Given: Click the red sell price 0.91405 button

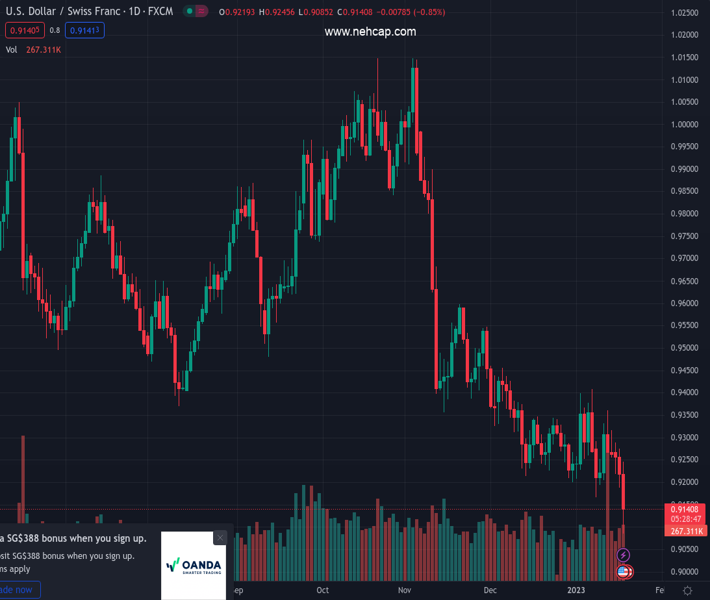Looking at the screenshot, I should point(24,30).
